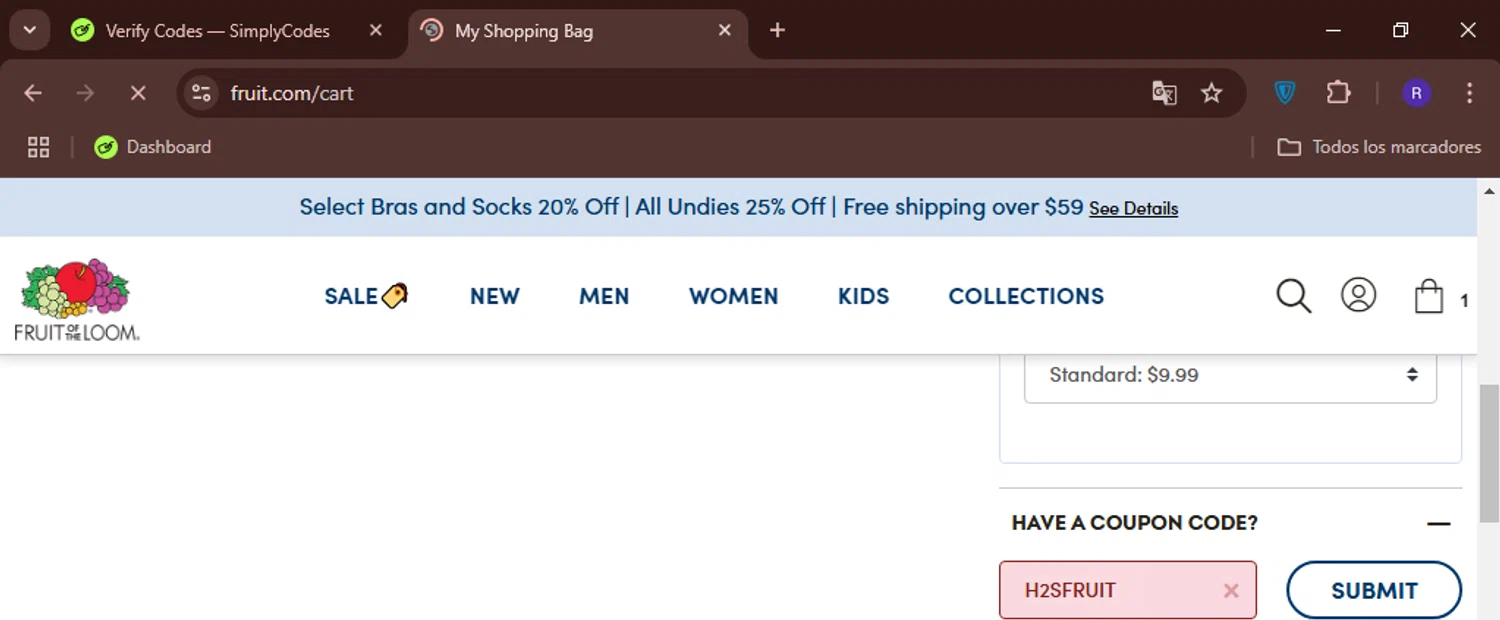
Task: Open the search magnifier icon
Action: point(1293,296)
